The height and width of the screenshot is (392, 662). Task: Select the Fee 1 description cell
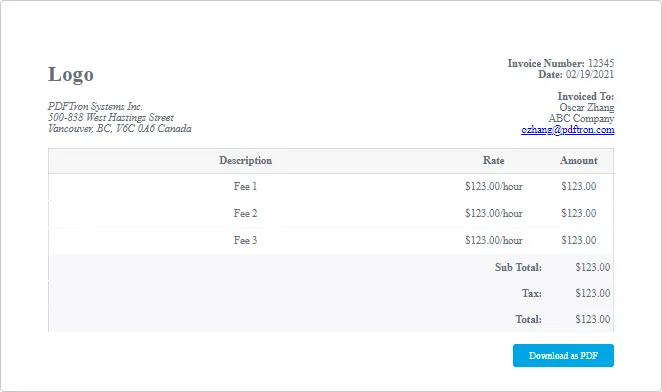[x=245, y=186]
